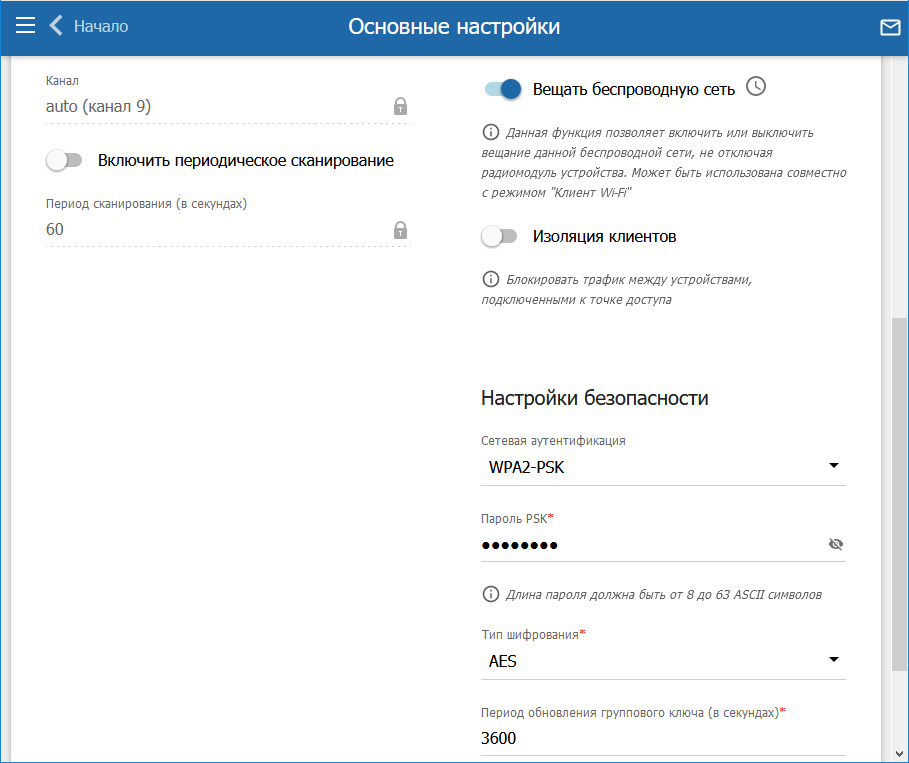Open Сетевая аутентификация dropdown WPA2-PSK

click(x=662, y=466)
